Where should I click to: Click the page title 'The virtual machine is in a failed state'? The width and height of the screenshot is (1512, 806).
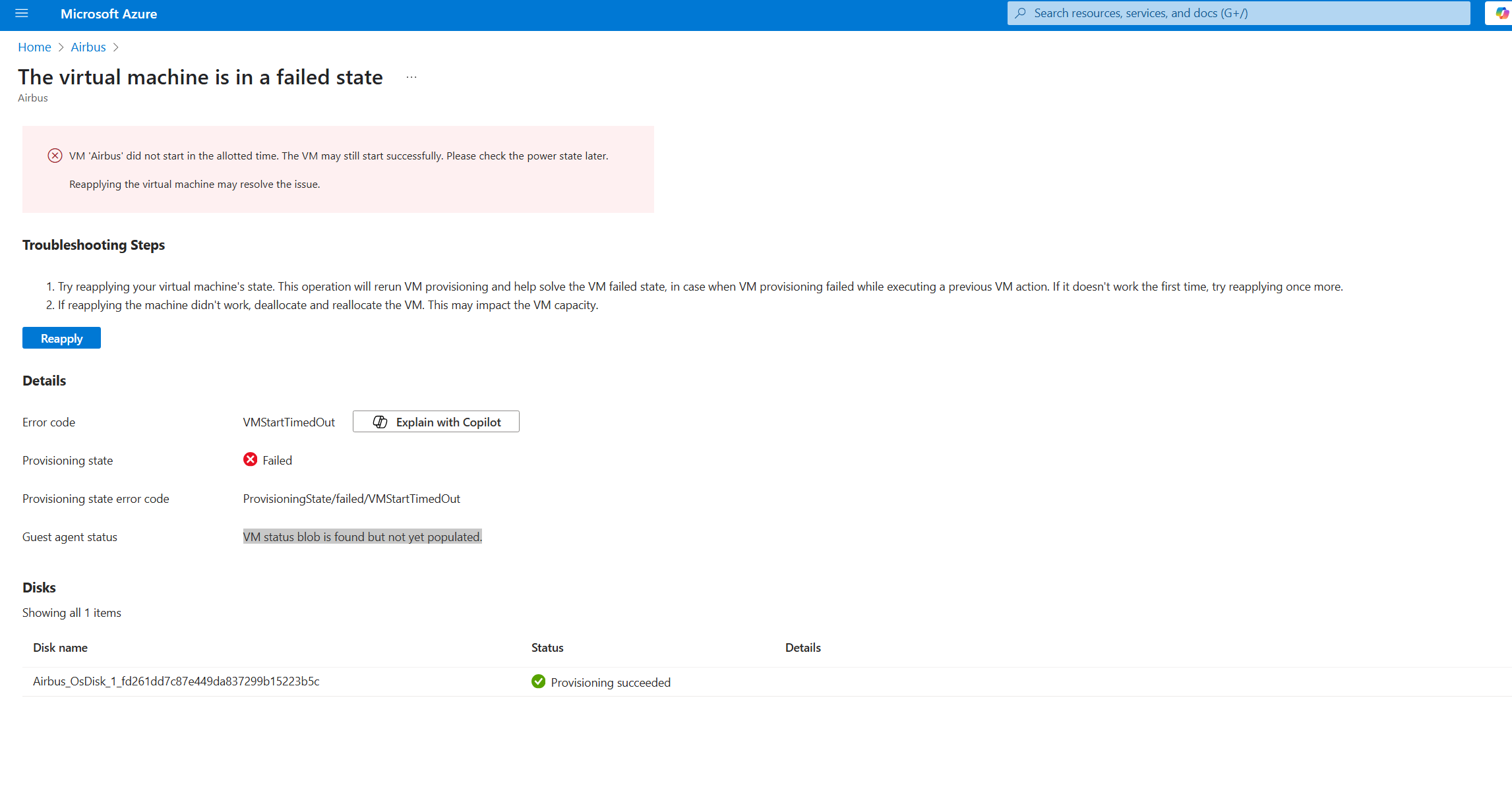(x=200, y=76)
